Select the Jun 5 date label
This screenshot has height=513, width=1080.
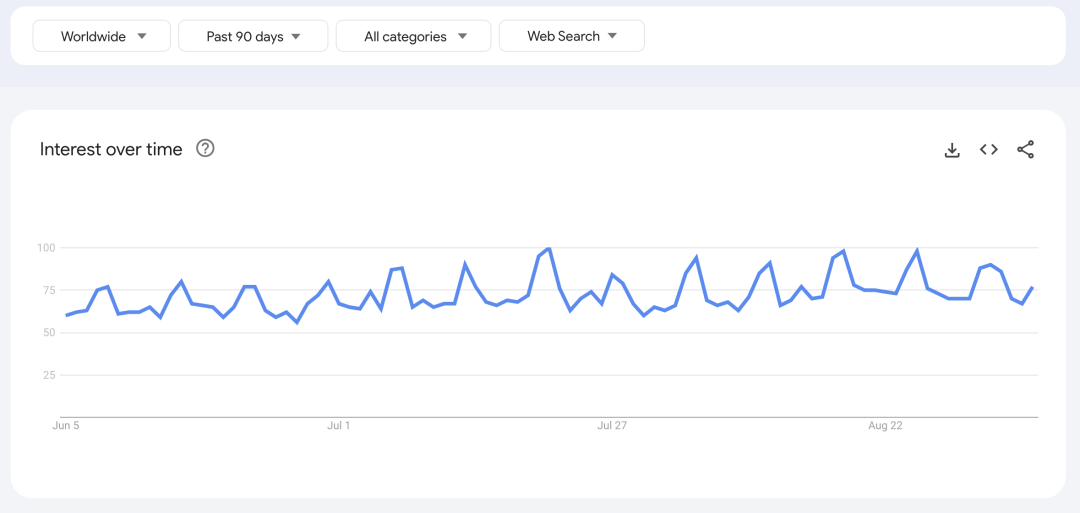pyautogui.click(x=66, y=426)
